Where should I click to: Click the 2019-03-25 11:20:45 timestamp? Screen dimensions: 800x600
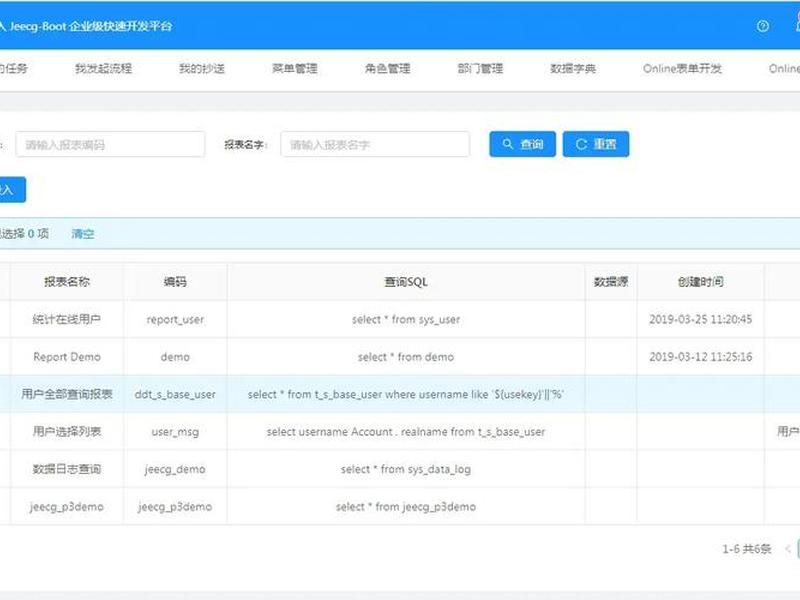[701, 319]
